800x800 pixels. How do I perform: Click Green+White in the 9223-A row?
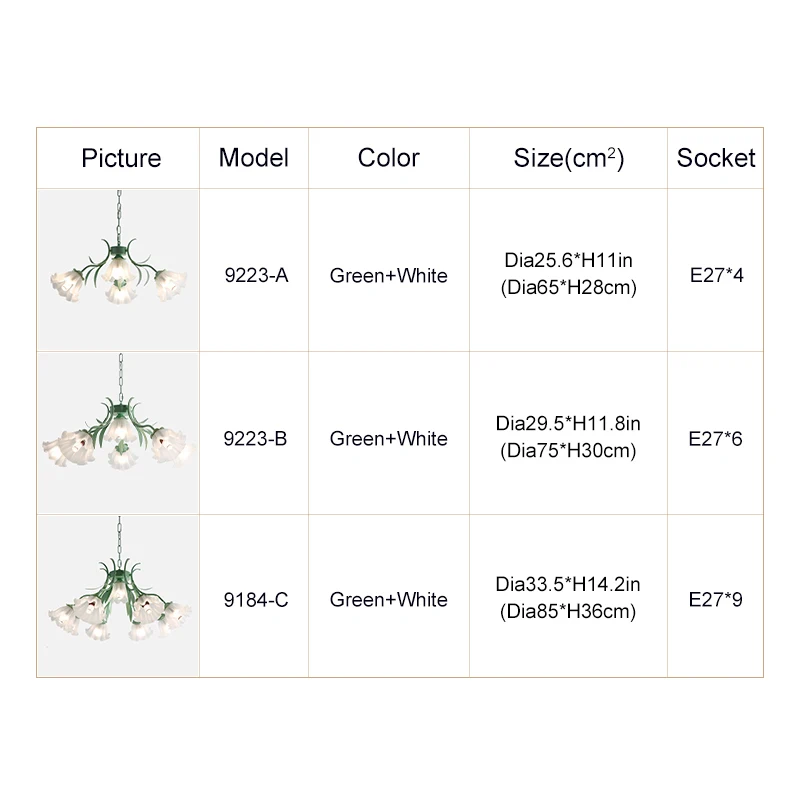pyautogui.click(x=389, y=275)
